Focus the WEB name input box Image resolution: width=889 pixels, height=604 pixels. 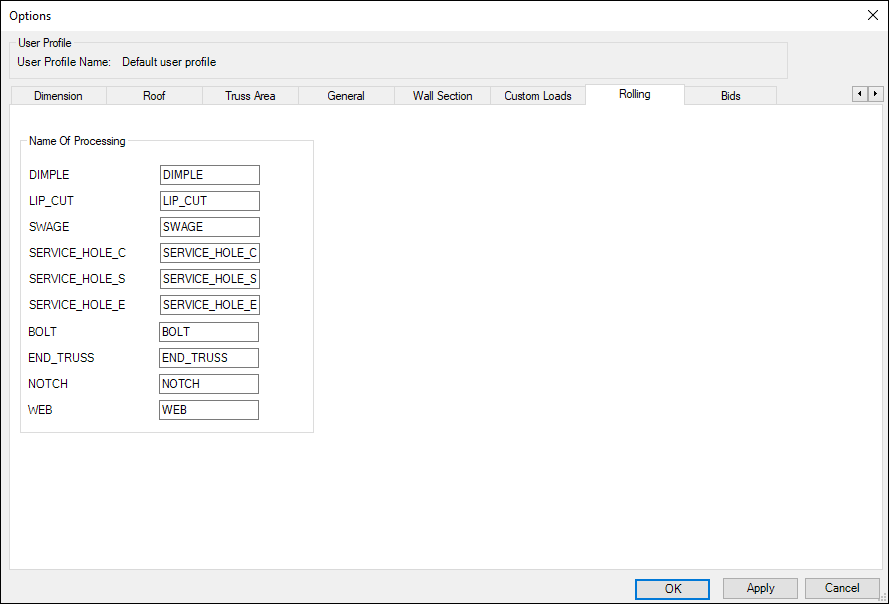209,410
